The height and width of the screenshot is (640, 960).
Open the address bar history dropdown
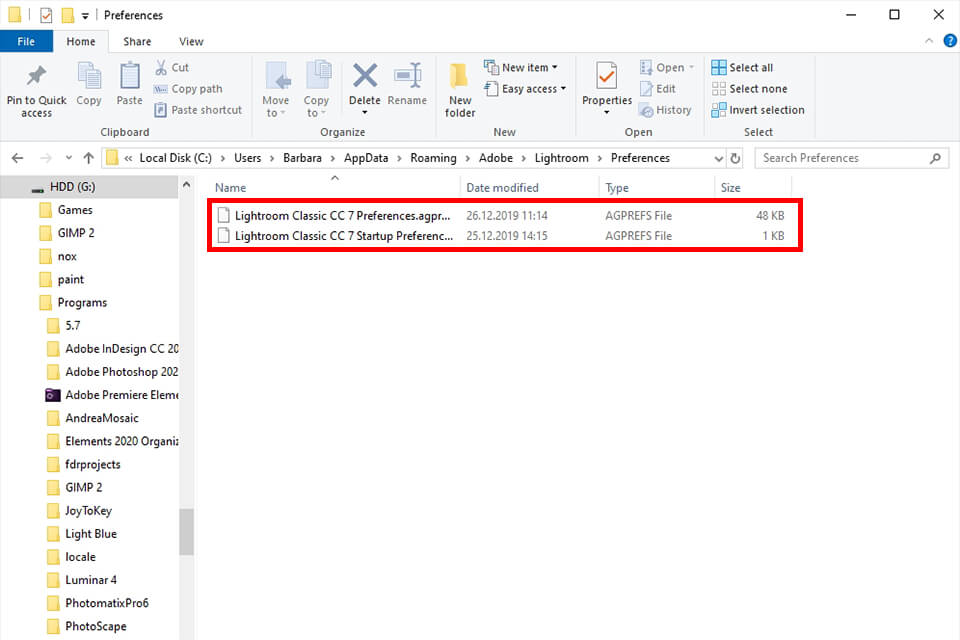pyautogui.click(x=719, y=158)
